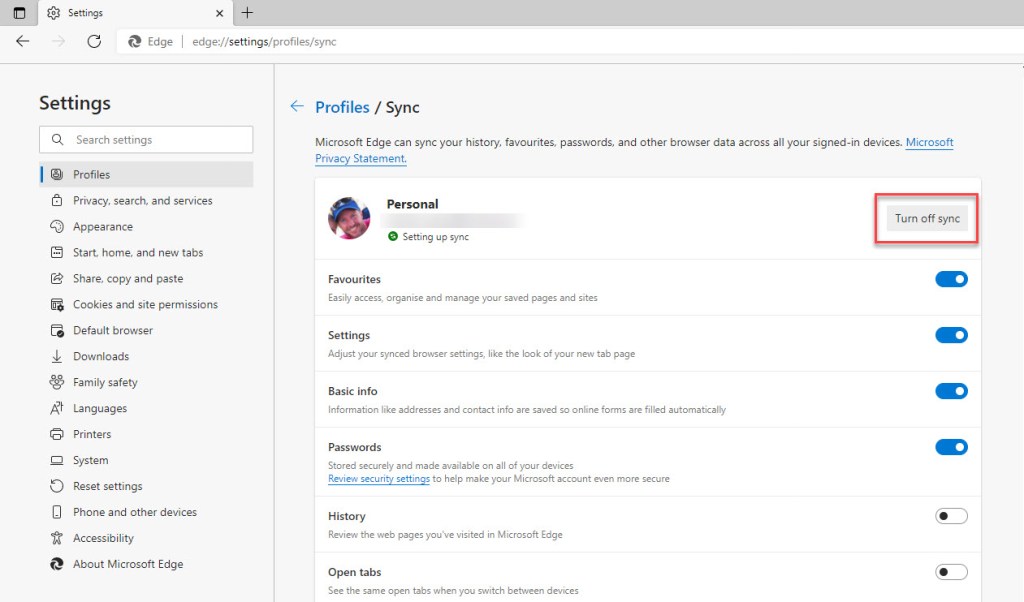Enable the History sync toggle
The width and height of the screenshot is (1024, 602).
951,516
